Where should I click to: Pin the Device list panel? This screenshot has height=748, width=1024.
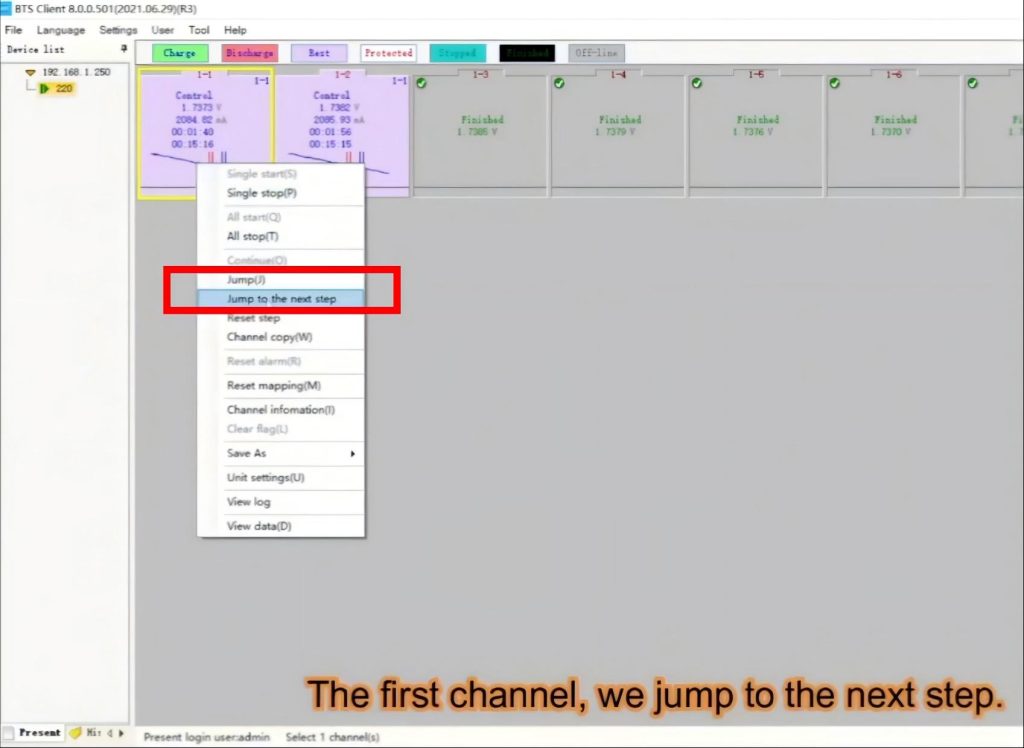coord(123,49)
